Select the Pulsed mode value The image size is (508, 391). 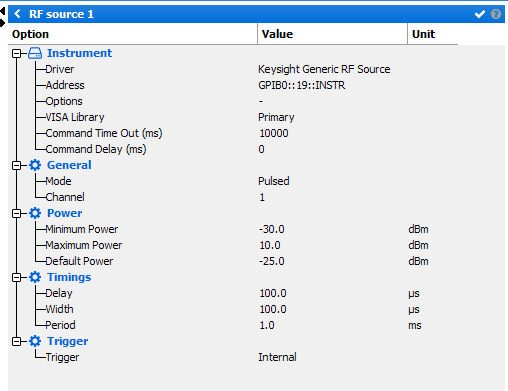coord(274,181)
